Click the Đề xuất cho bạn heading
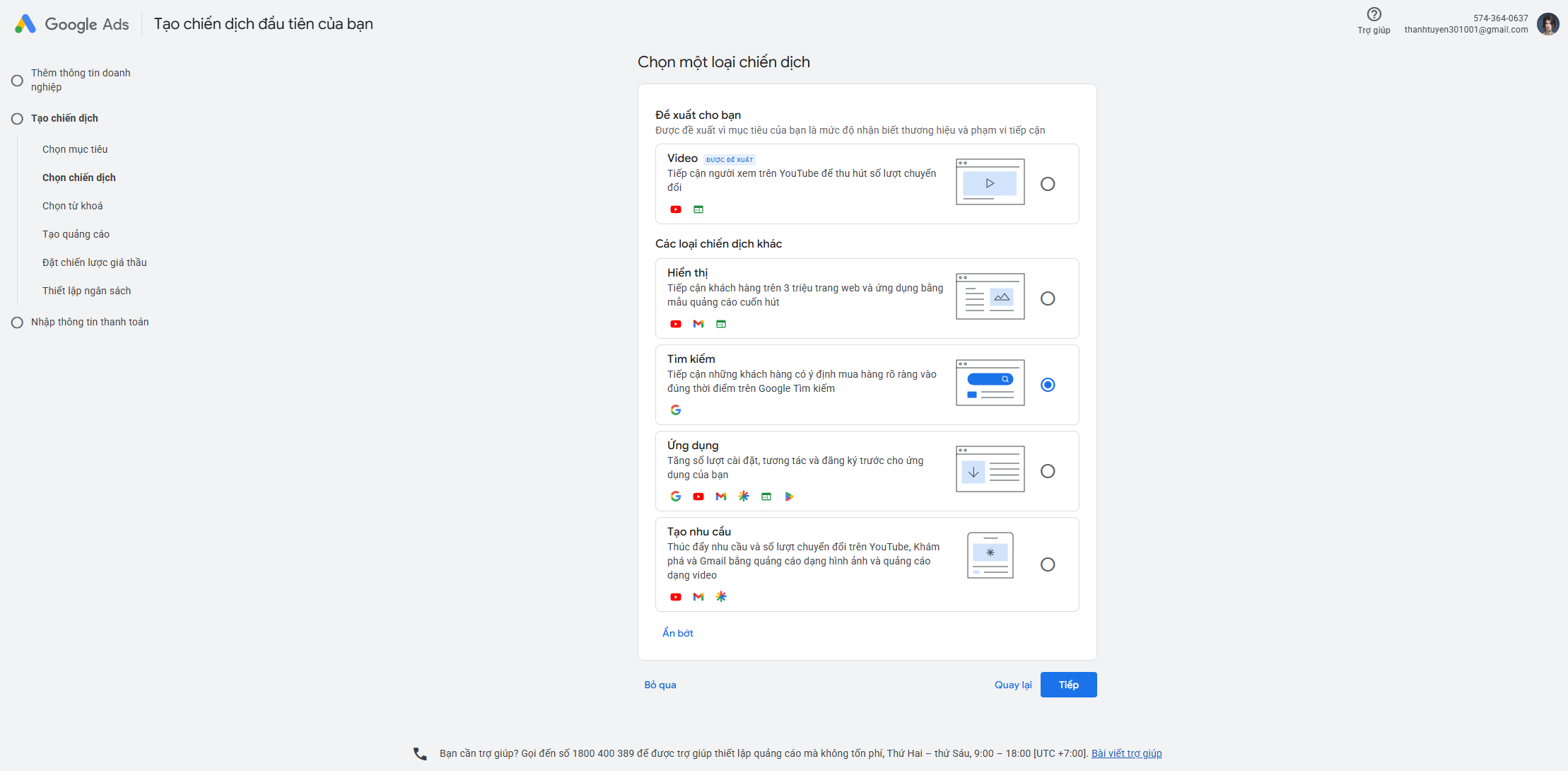 point(698,115)
